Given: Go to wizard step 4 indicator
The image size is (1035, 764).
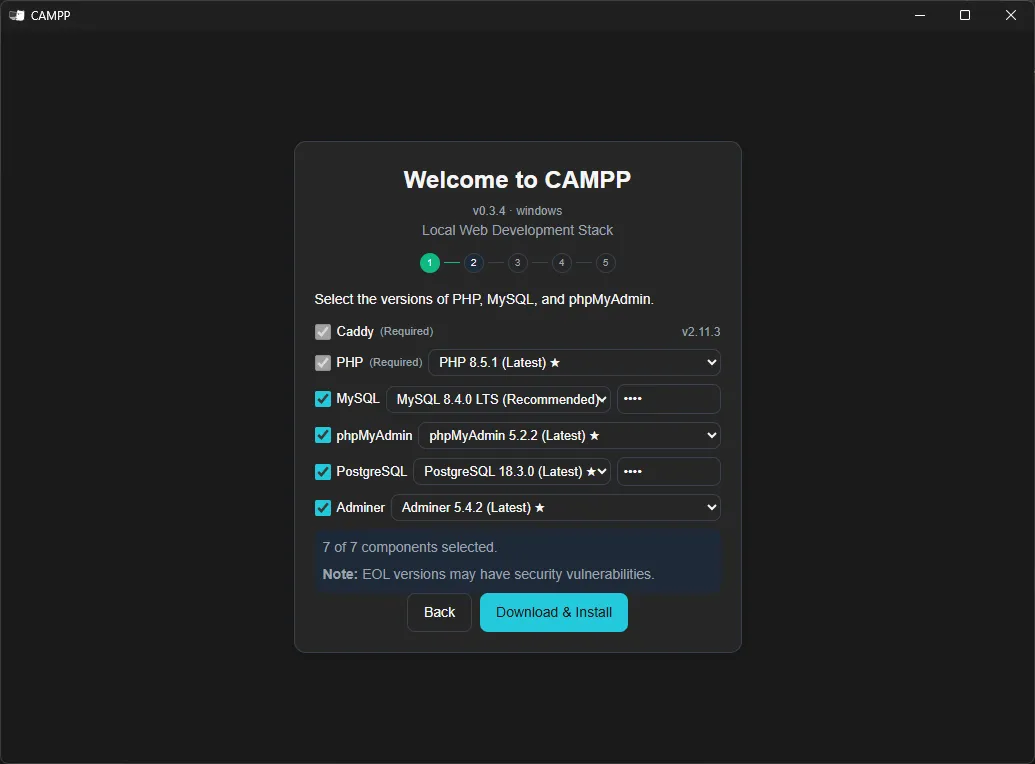Looking at the screenshot, I should click(x=562, y=263).
